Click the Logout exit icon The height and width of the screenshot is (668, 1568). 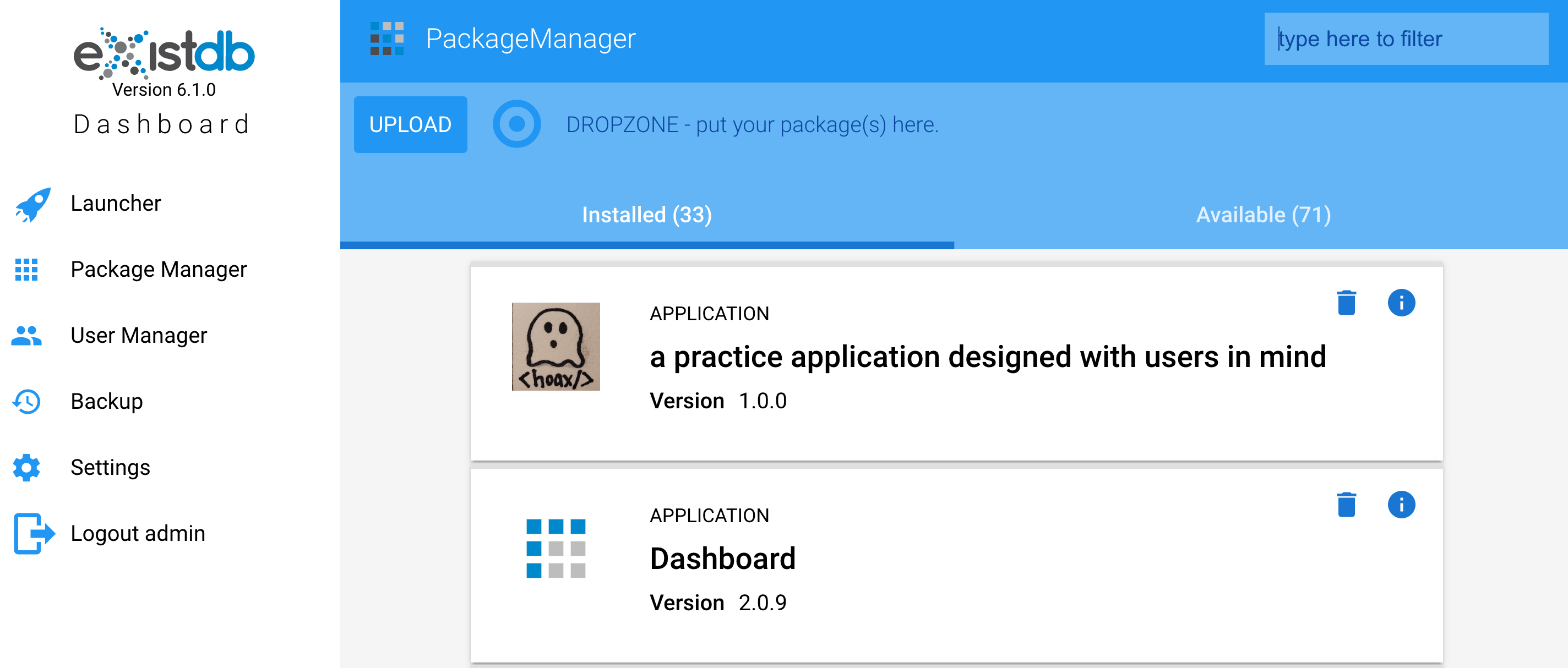tap(34, 534)
